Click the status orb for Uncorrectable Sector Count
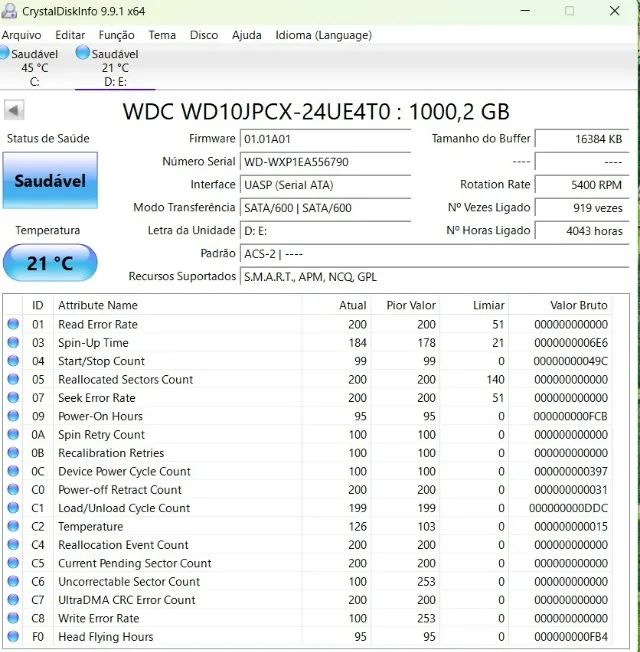The width and height of the screenshot is (640, 652). coord(13,581)
